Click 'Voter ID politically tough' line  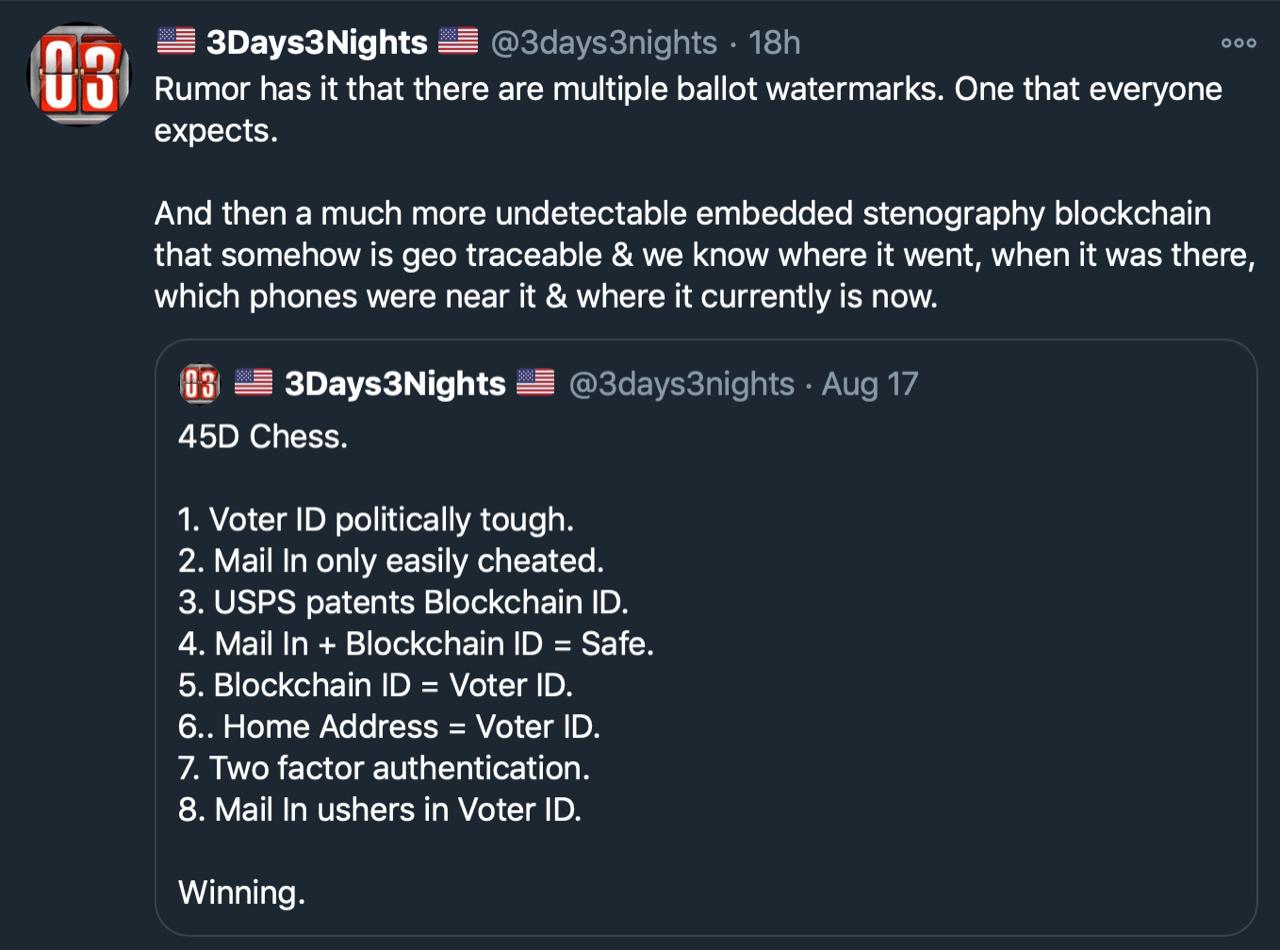click(376, 520)
